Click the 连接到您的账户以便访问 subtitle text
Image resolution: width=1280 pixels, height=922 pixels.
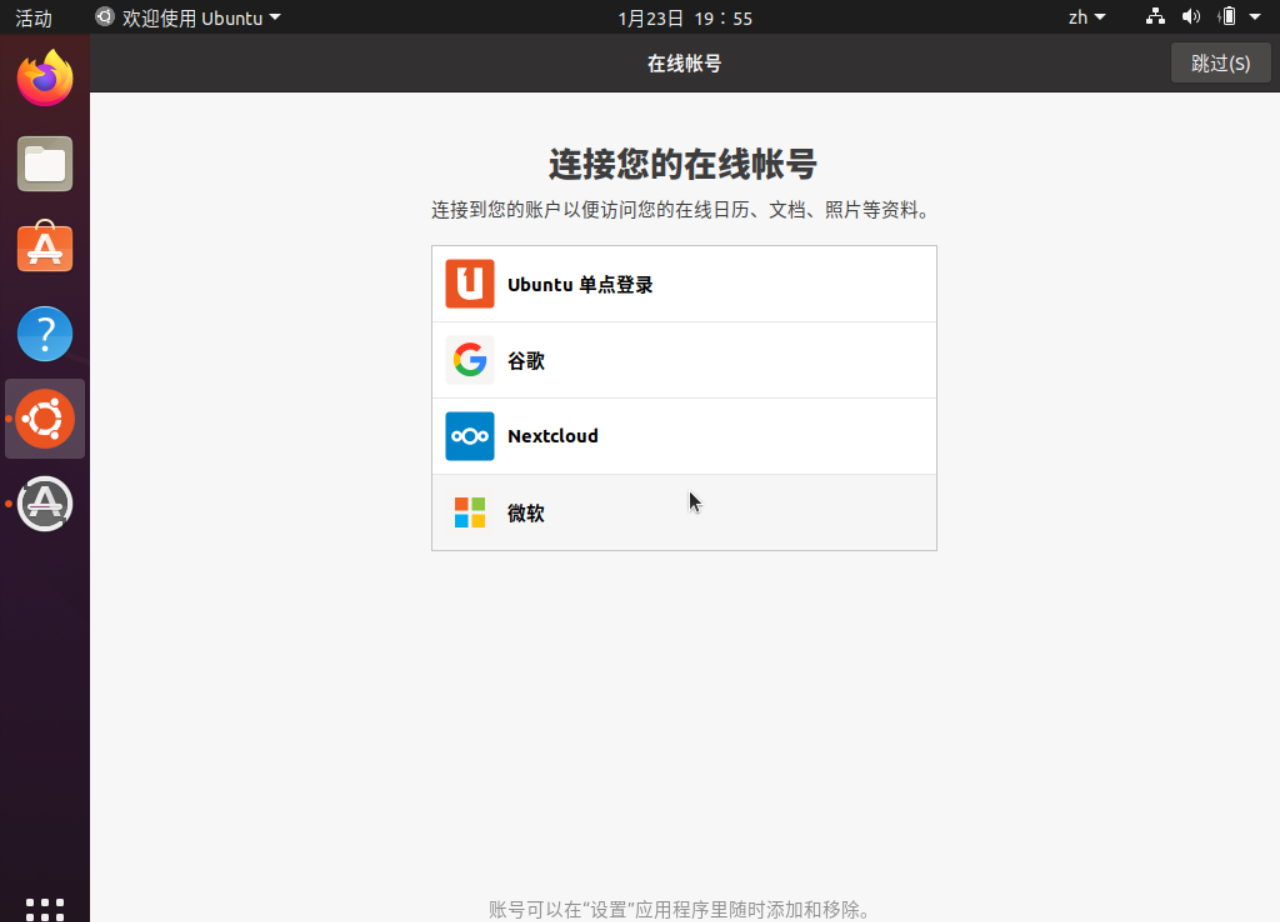[684, 211]
